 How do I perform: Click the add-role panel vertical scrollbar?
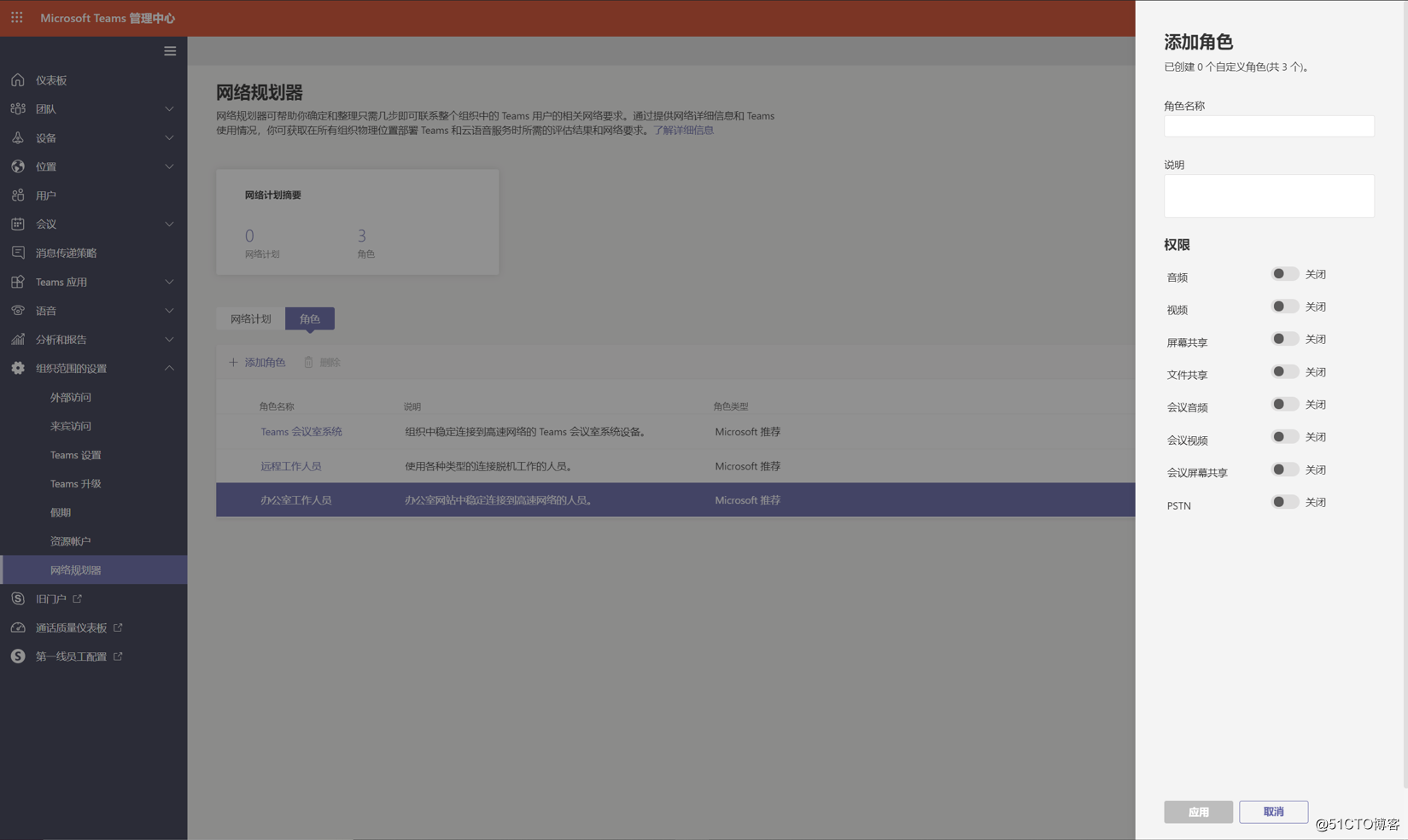[x=1404, y=393]
